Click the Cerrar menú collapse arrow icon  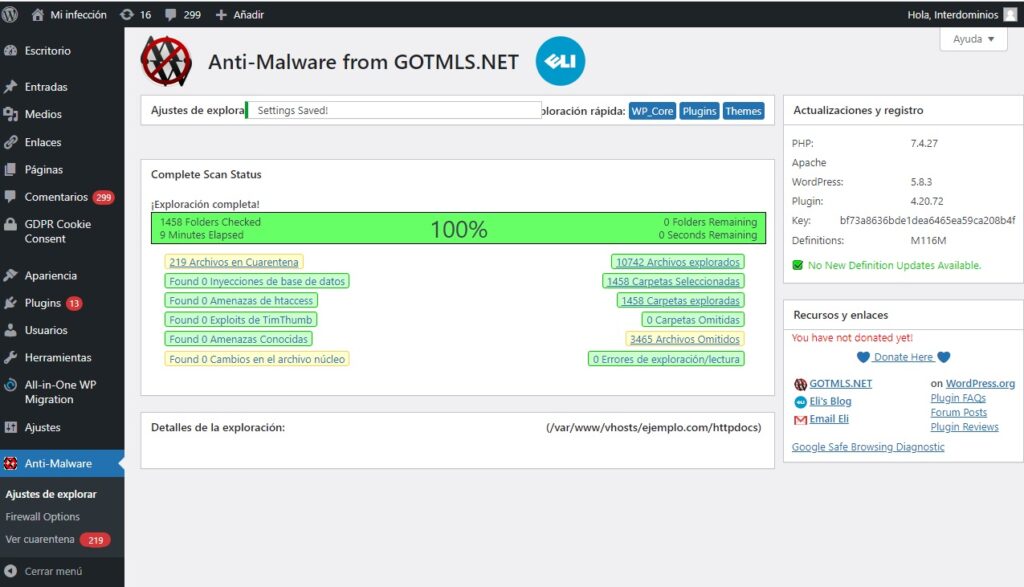10,571
